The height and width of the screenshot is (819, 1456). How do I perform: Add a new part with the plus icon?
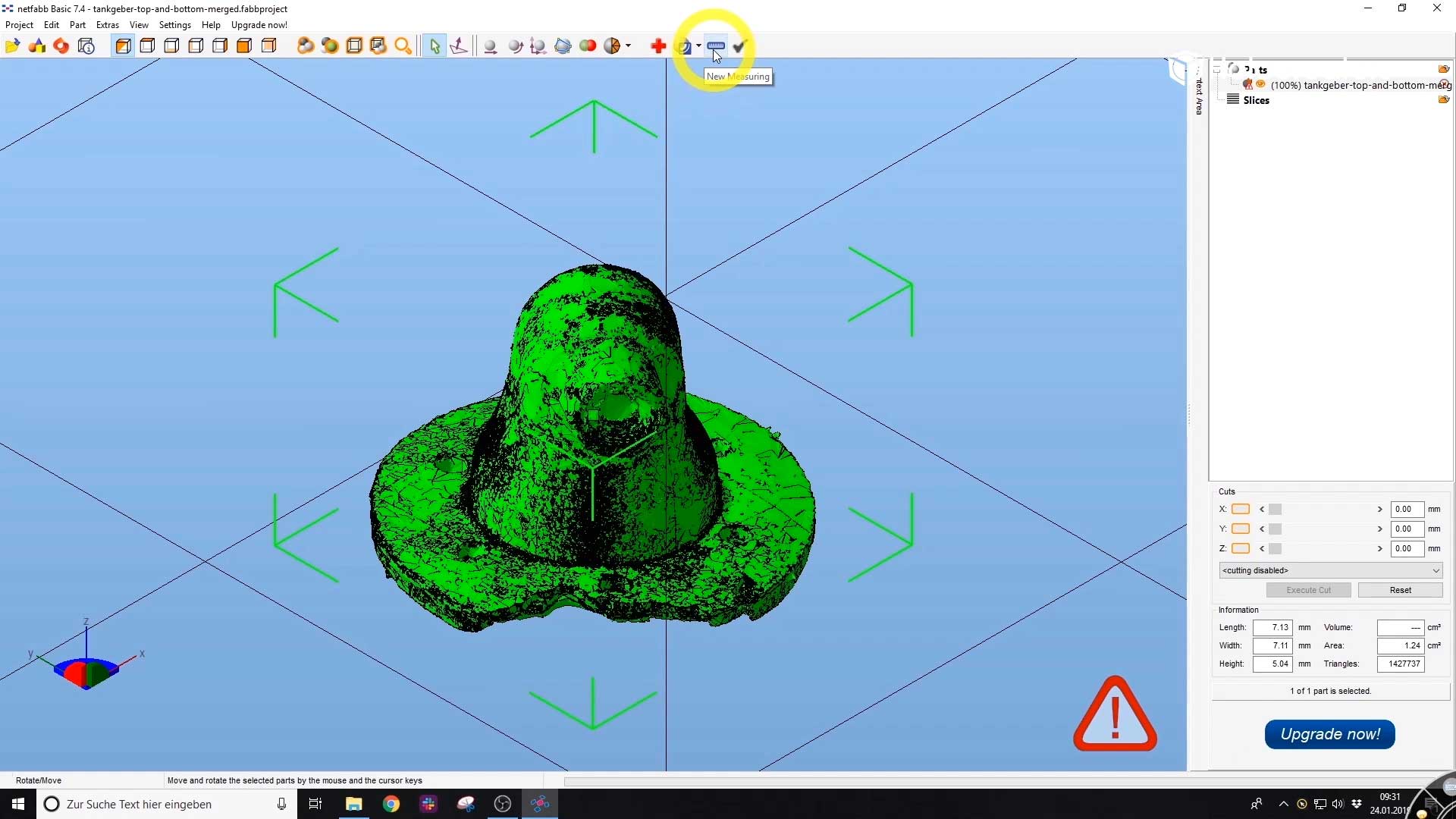(x=657, y=45)
